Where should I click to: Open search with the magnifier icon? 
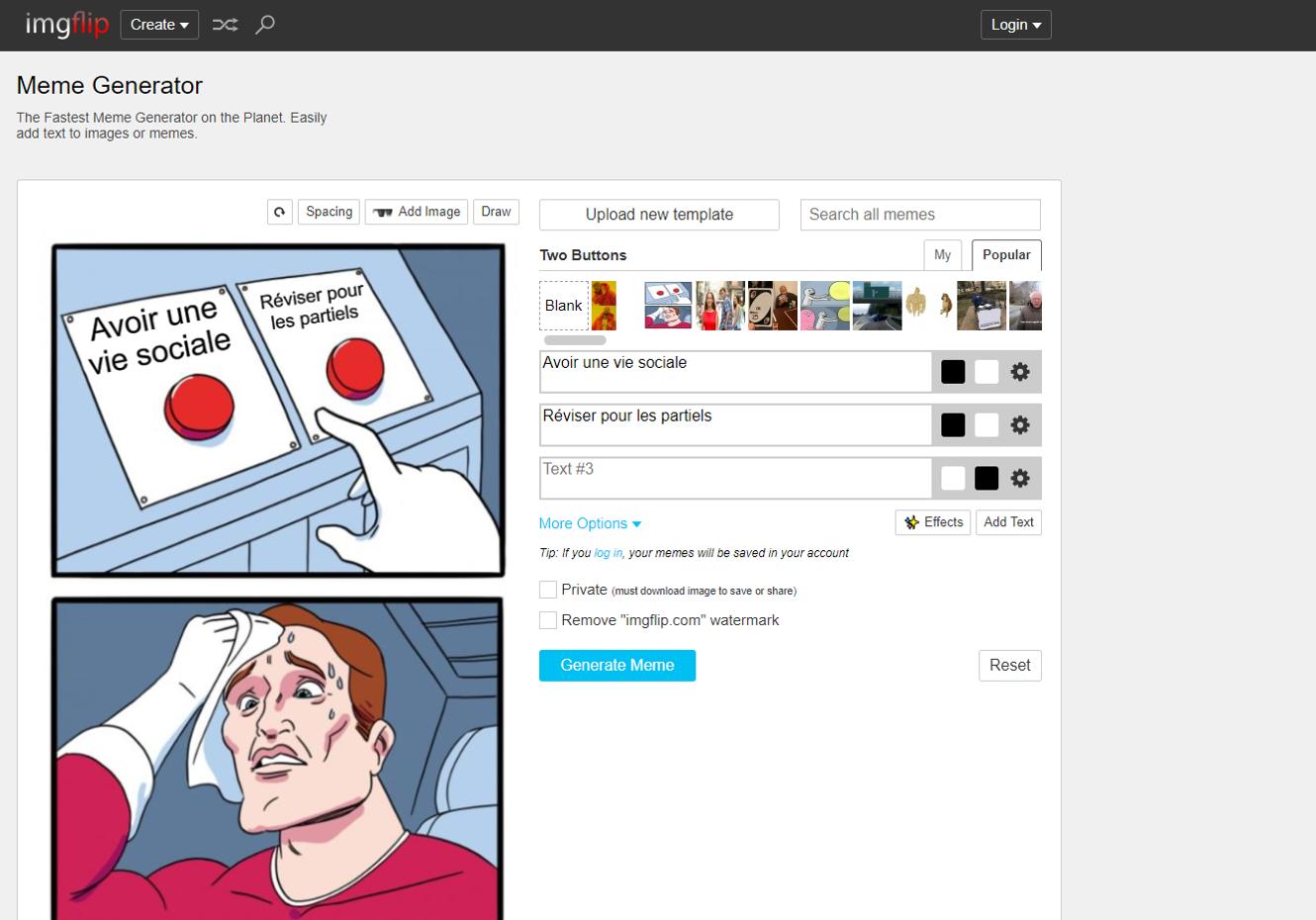coord(265,25)
